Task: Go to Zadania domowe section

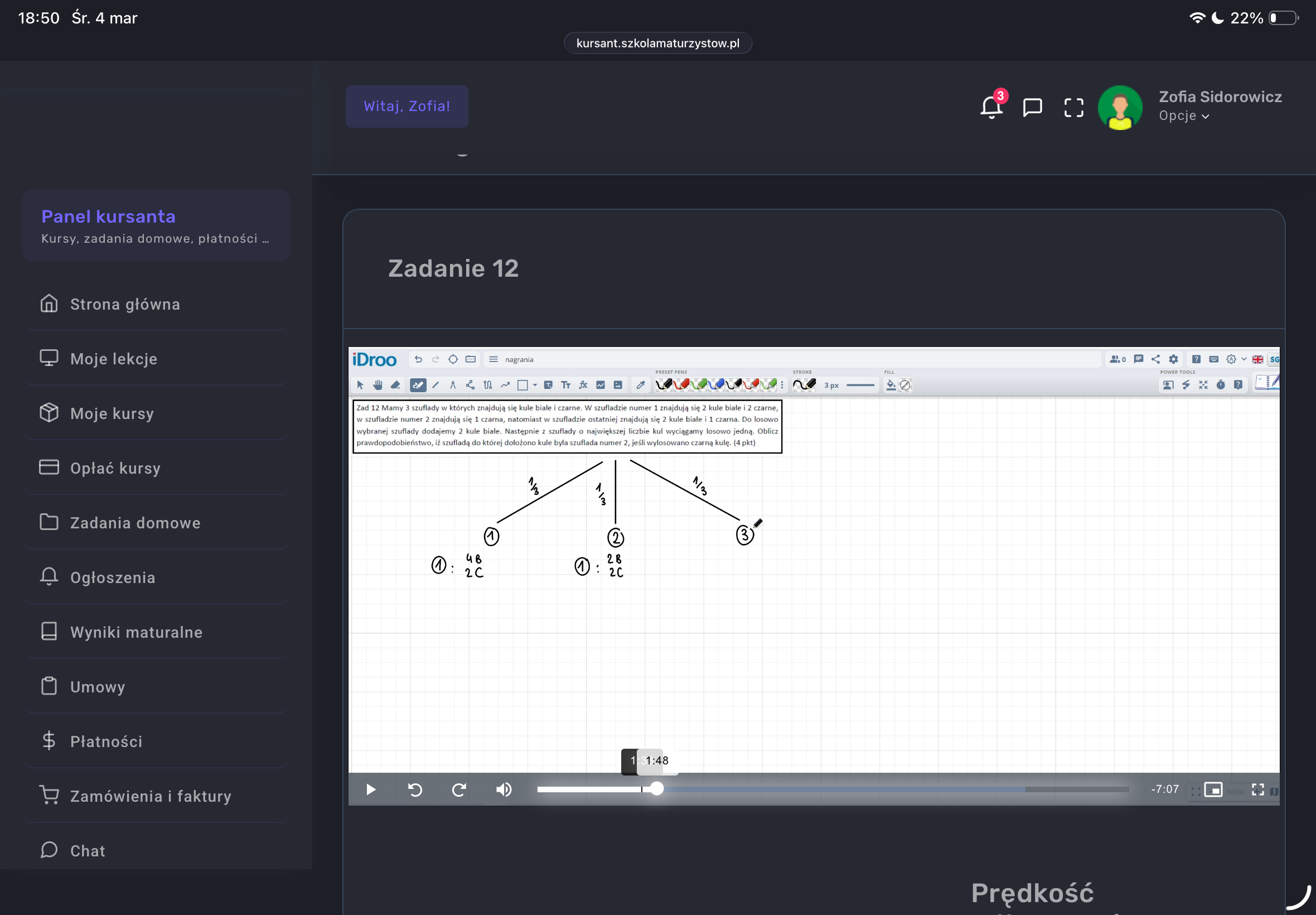Action: pos(135,522)
